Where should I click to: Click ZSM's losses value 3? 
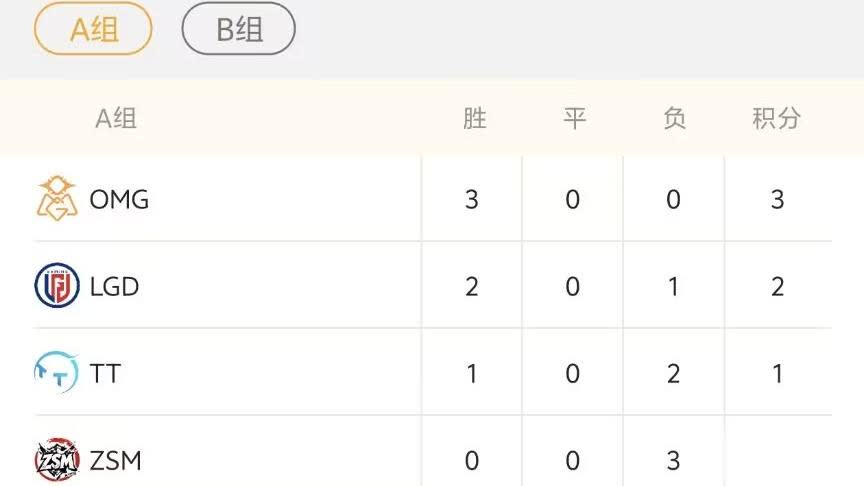(x=673, y=461)
